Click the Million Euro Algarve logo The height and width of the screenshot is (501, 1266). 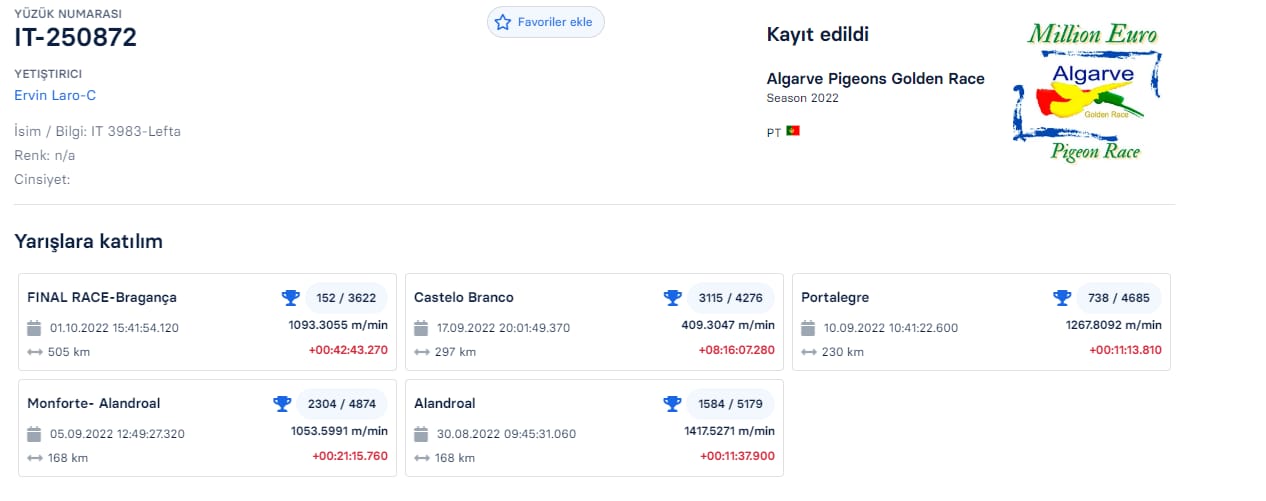[1090, 92]
